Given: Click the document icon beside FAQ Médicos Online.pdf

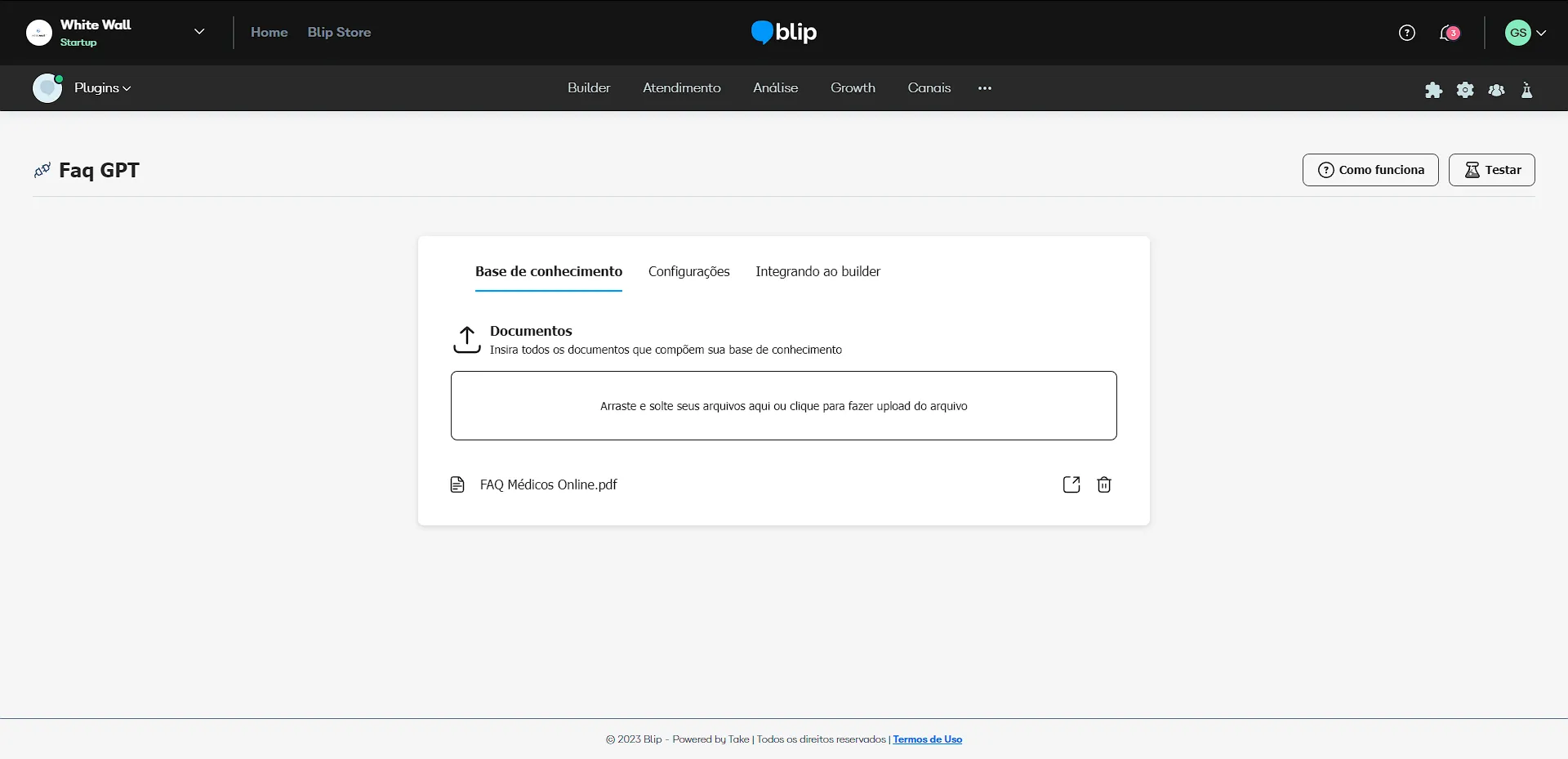Looking at the screenshot, I should click(x=457, y=484).
